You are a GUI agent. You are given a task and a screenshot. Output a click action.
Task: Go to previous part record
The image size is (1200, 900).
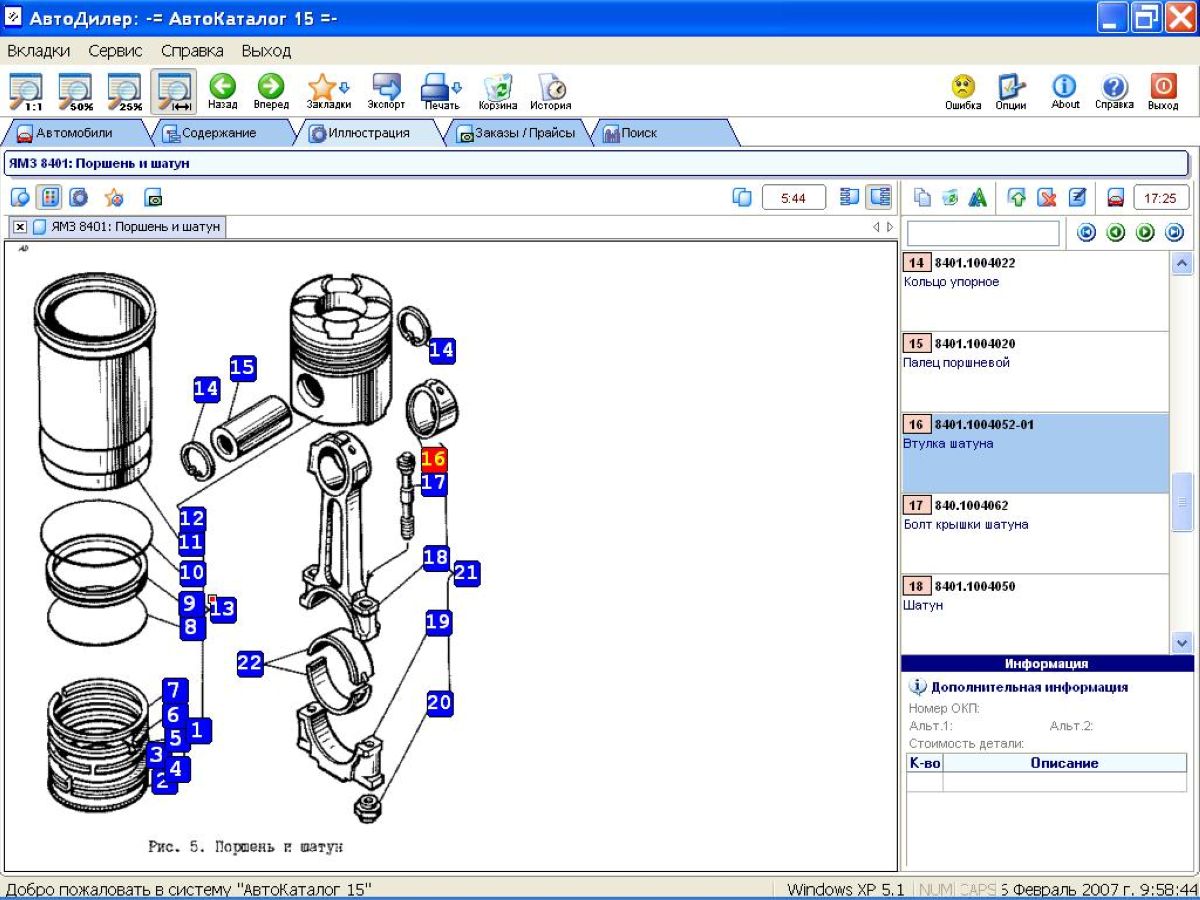1116,233
